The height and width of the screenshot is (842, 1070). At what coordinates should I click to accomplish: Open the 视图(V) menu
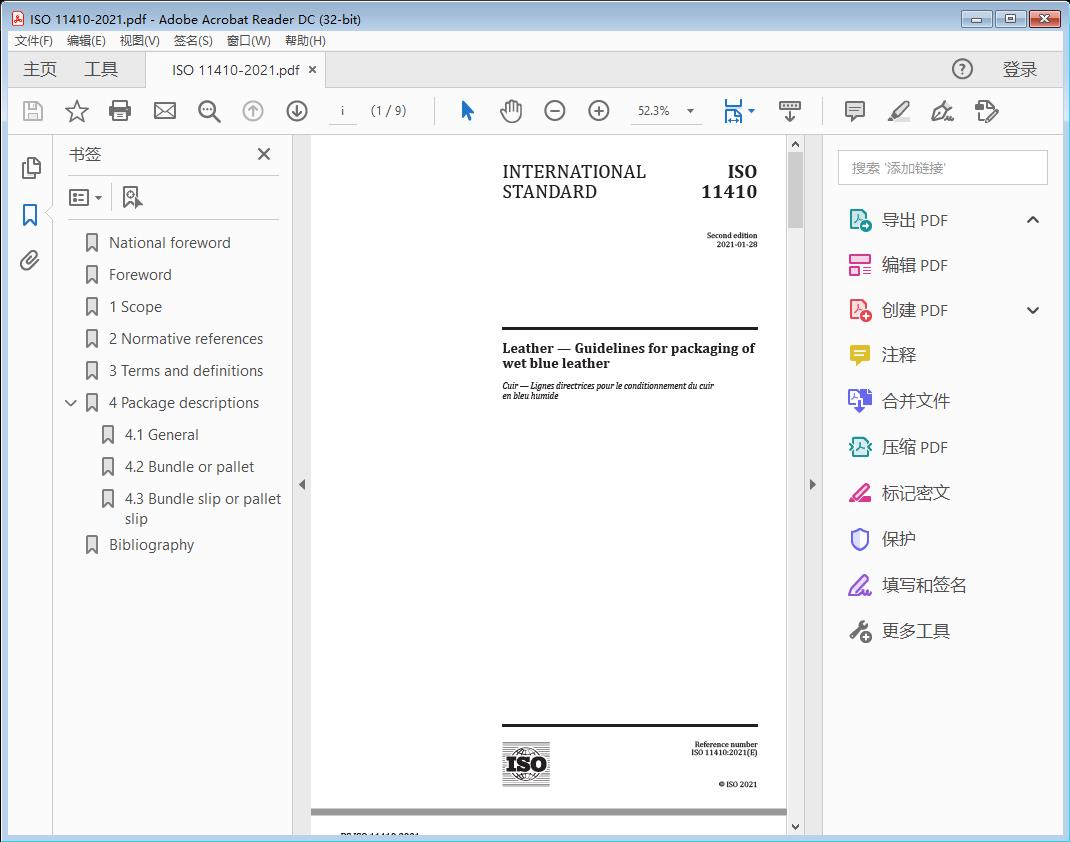(x=139, y=41)
